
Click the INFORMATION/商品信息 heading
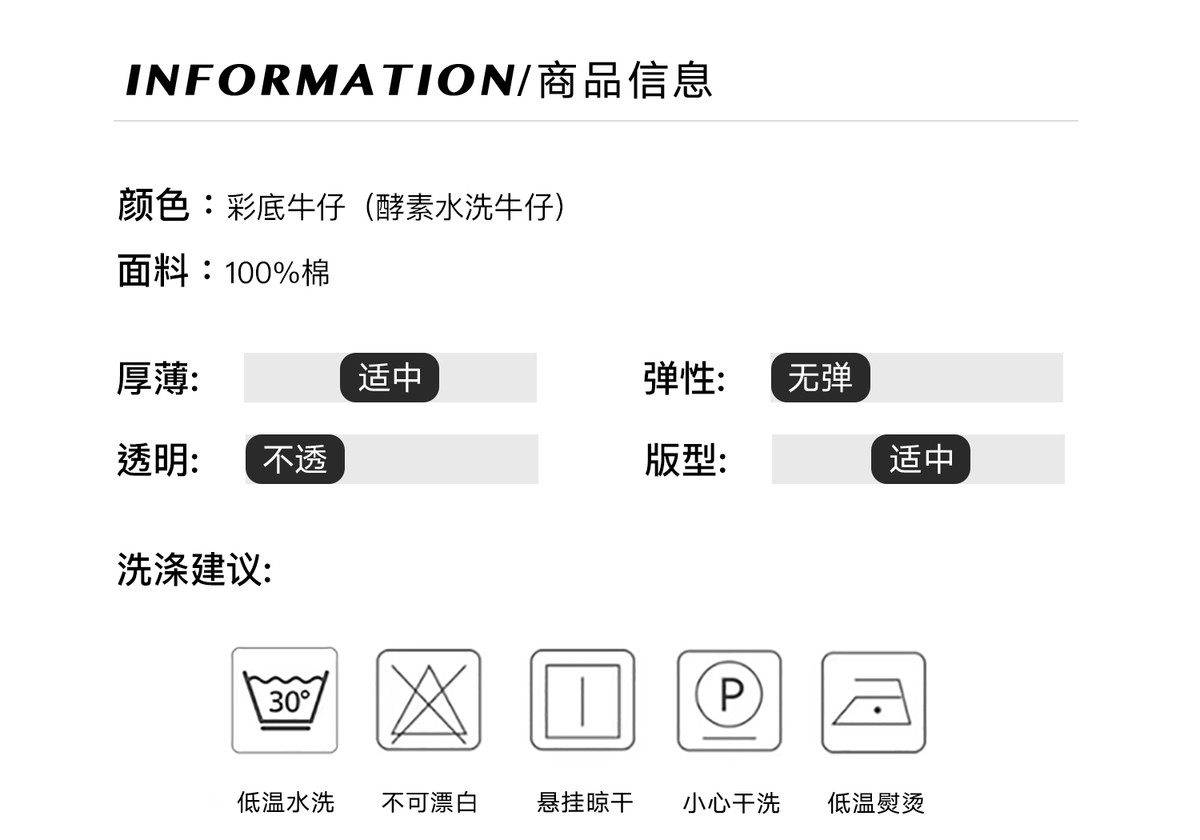click(x=419, y=81)
